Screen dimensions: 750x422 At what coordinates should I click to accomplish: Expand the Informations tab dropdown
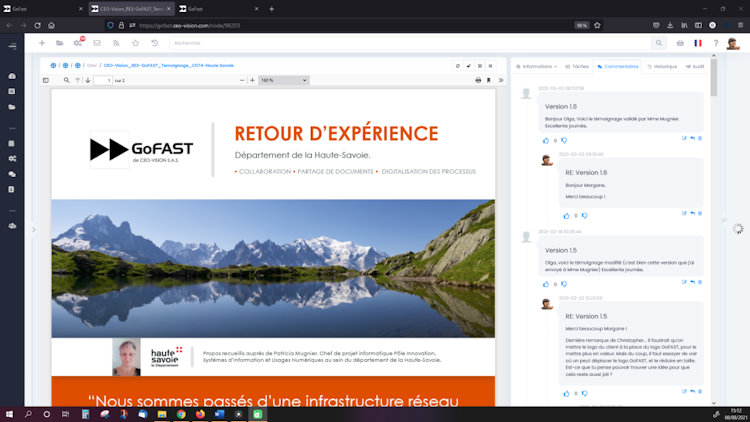(x=537, y=67)
